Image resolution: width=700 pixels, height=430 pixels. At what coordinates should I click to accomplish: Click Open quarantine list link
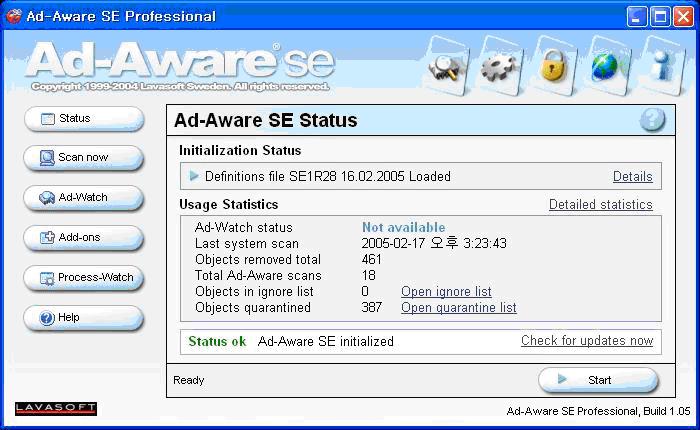(x=458, y=308)
